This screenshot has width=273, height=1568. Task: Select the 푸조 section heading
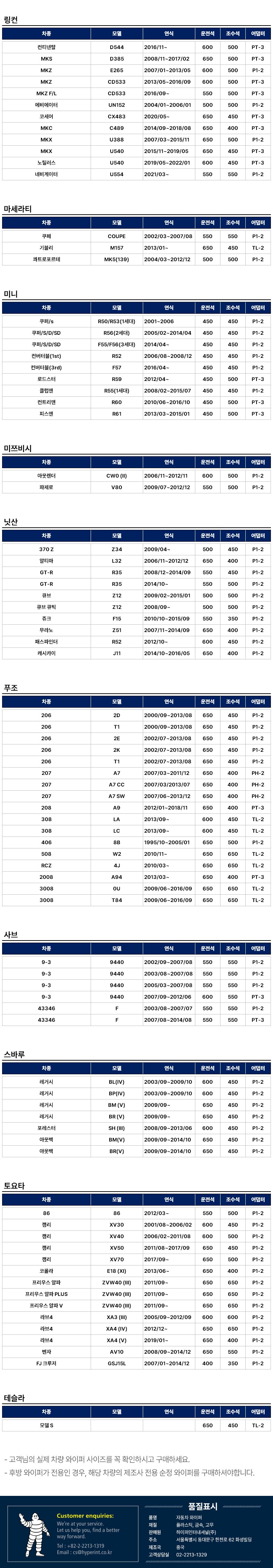click(11, 688)
